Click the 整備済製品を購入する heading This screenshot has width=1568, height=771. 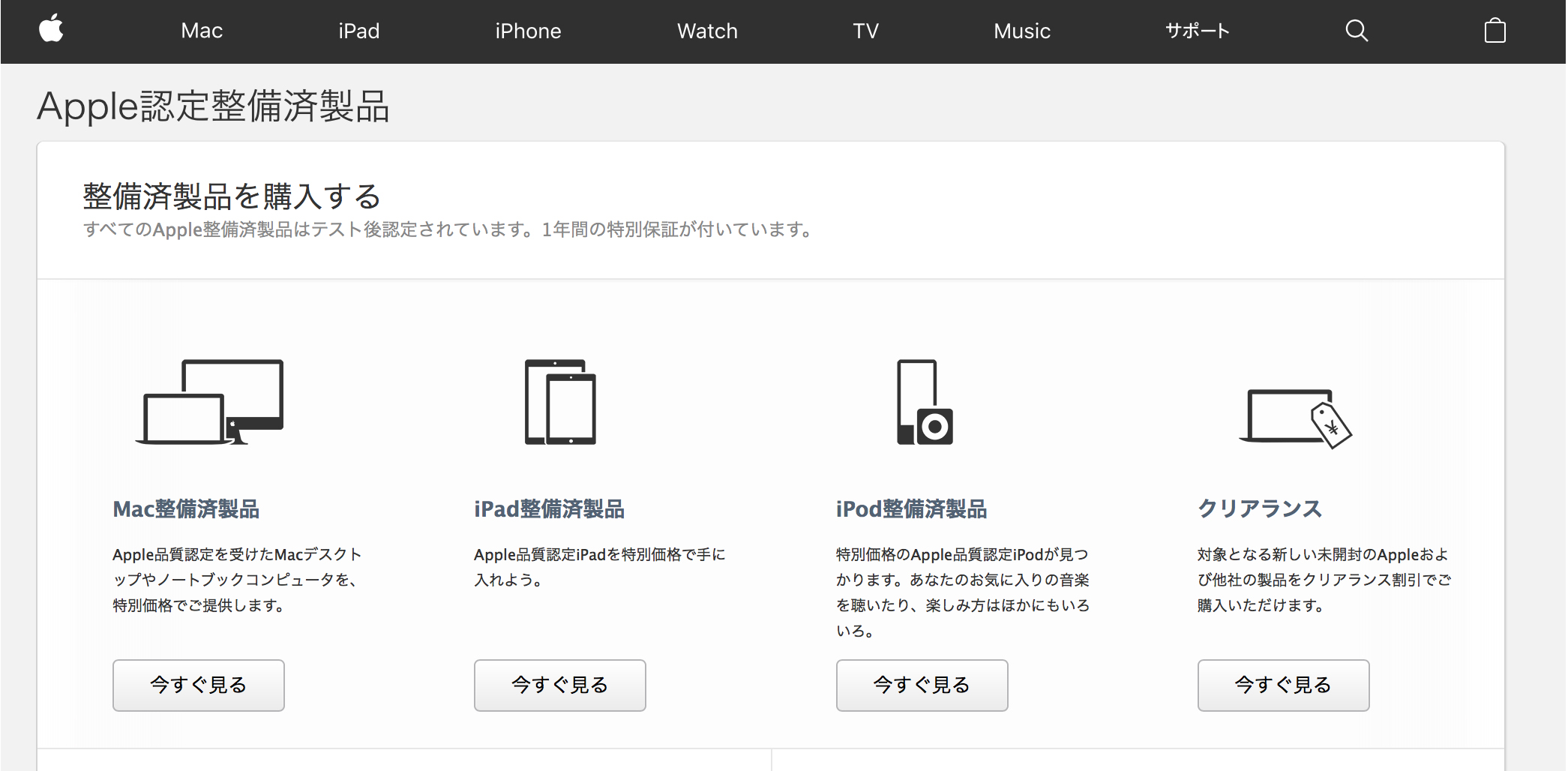pyautogui.click(x=232, y=196)
